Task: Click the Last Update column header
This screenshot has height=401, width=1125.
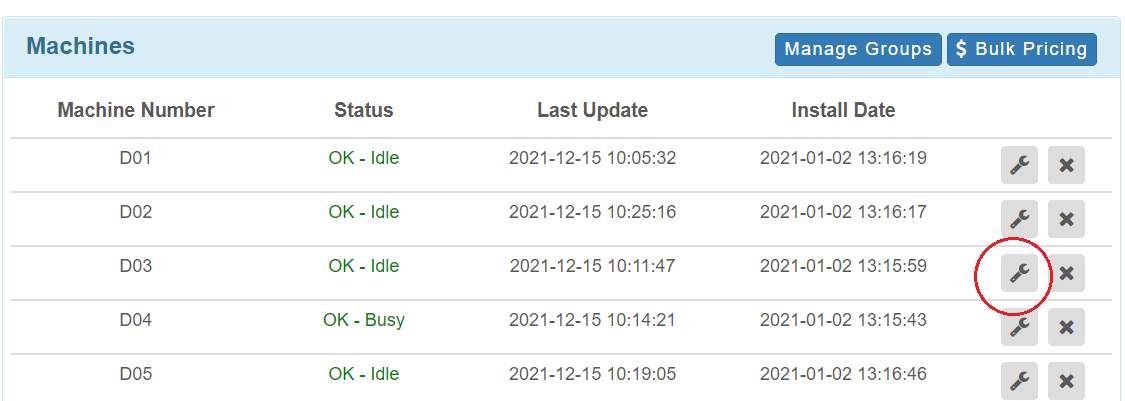Action: 593,110
